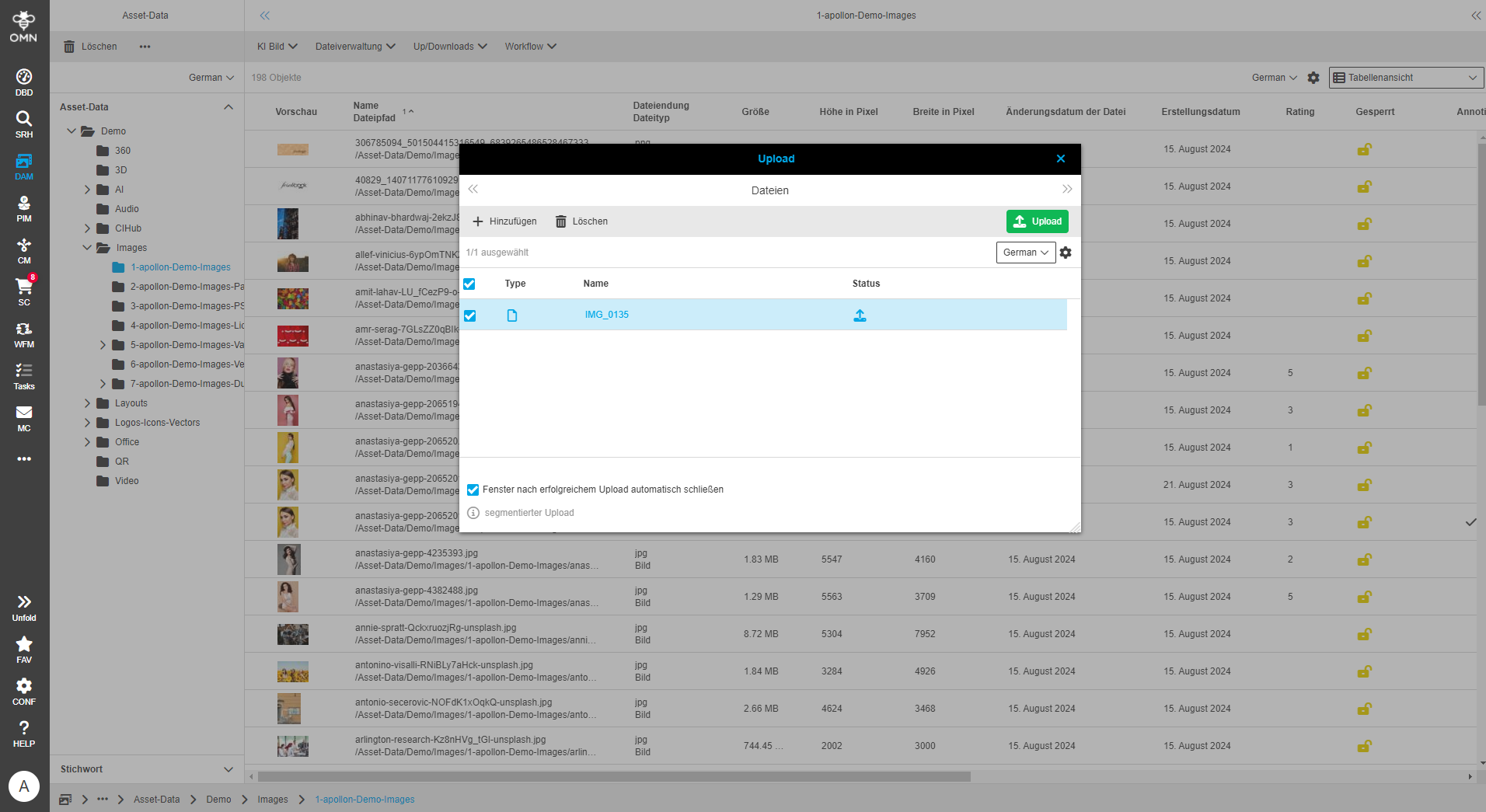Click the horizontal scrollbar under the table
Image resolution: width=1486 pixels, height=812 pixels.
614,776
